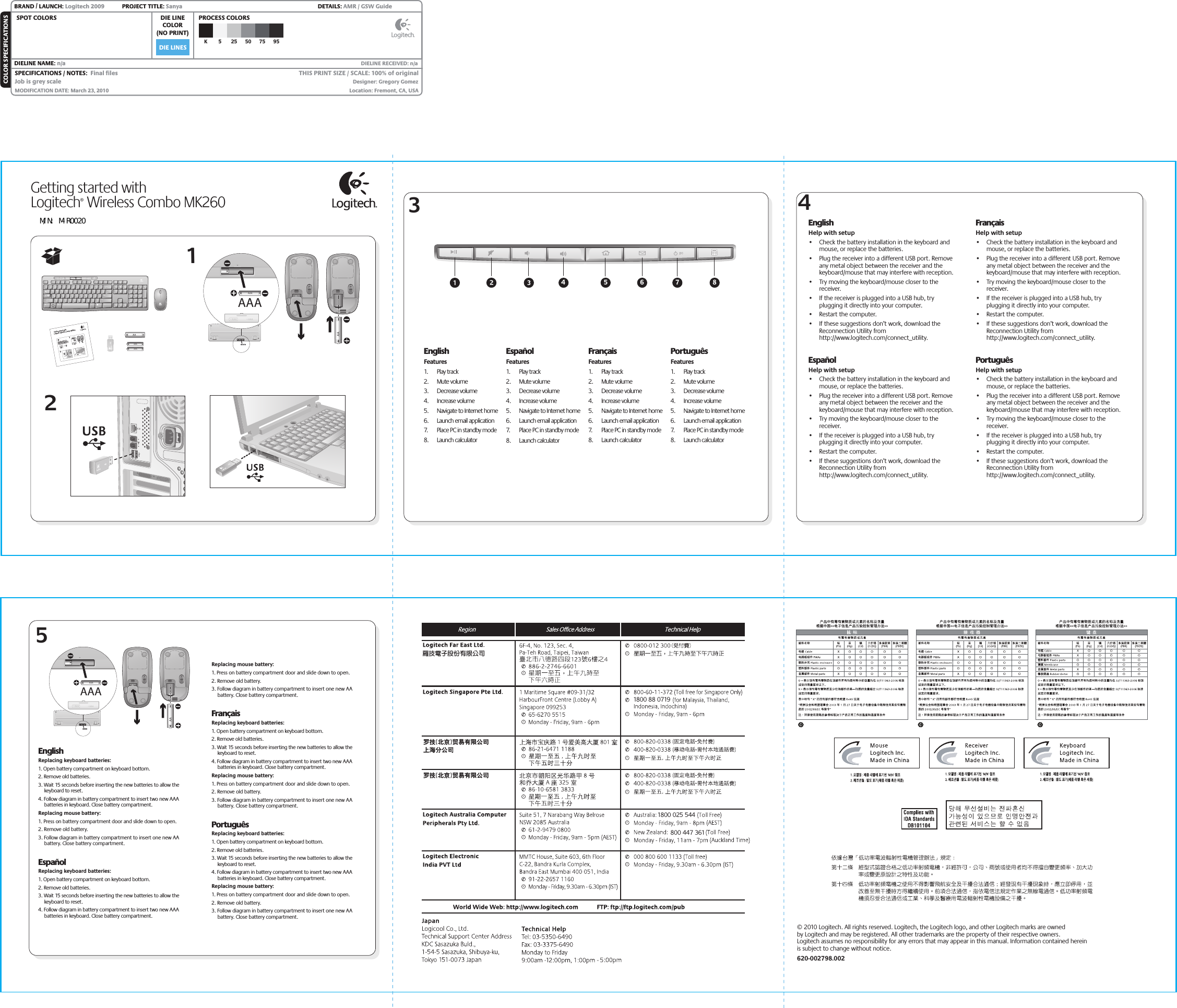Click the Mouse Logitech Inc. Made in China label
Image resolution: width=1177 pixels, height=1008 pixels.
point(876,753)
